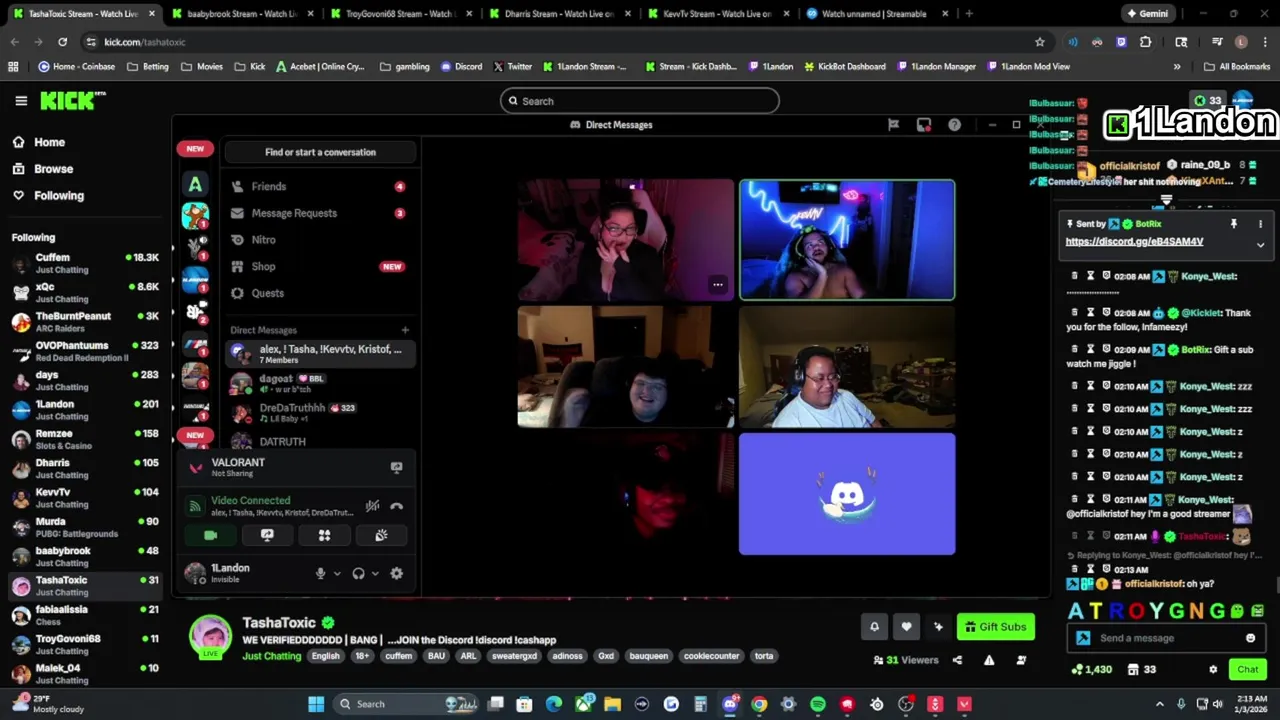
Task: Open group chat alex, Tasha, Kevvtv
Action: click(318, 354)
